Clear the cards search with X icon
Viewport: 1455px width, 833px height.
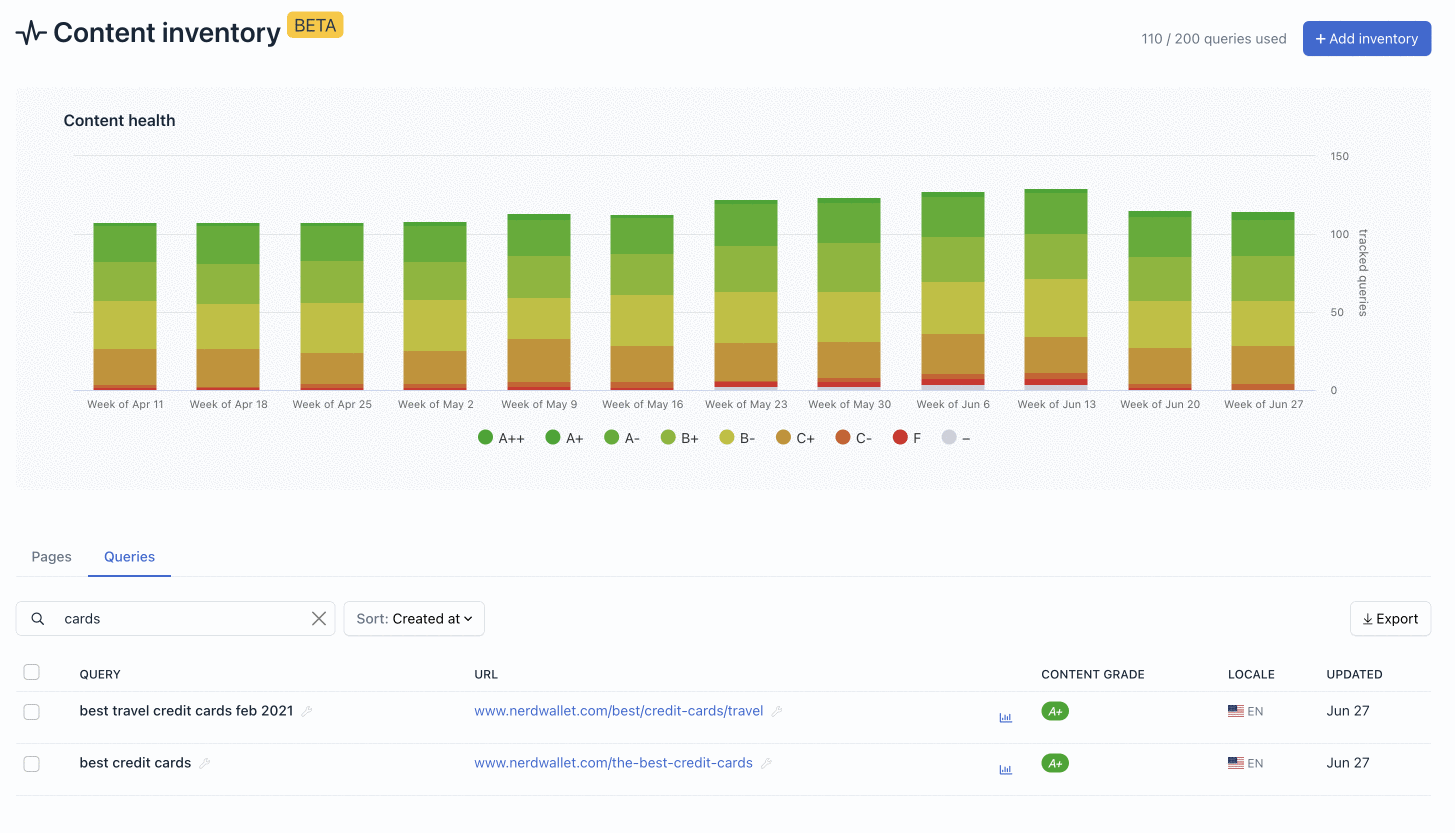(319, 619)
